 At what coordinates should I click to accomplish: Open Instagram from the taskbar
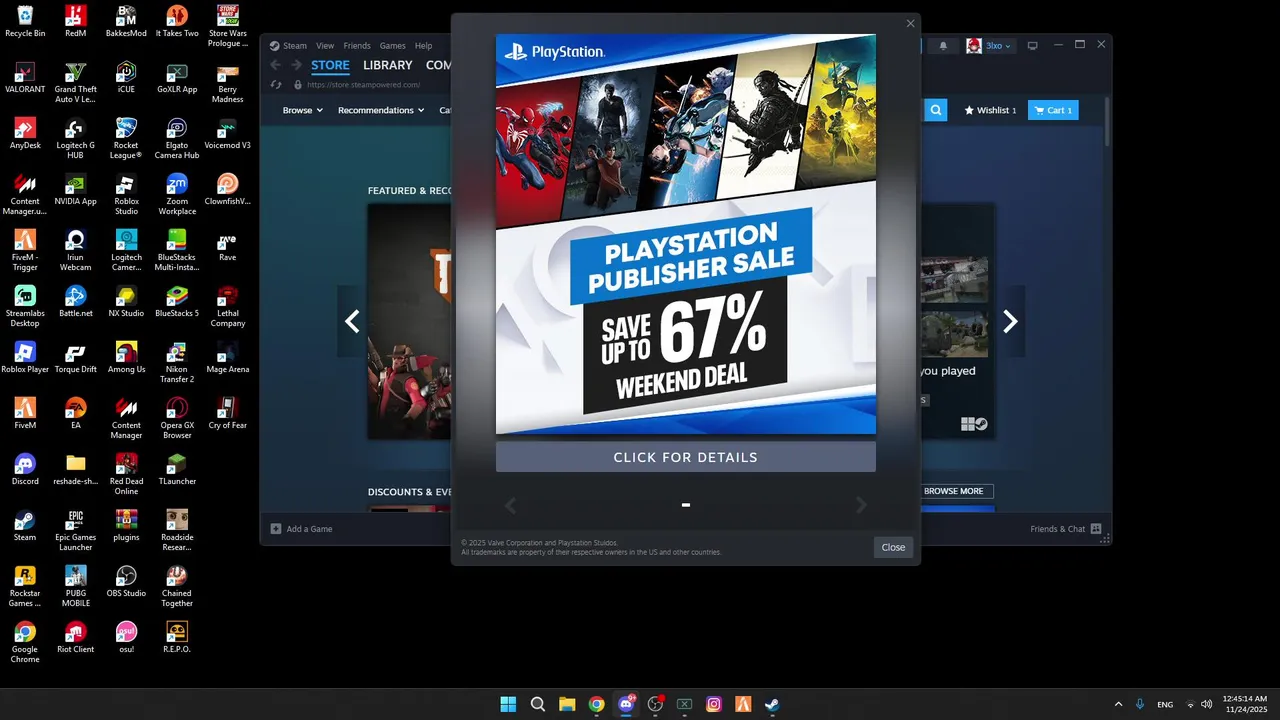(x=714, y=704)
